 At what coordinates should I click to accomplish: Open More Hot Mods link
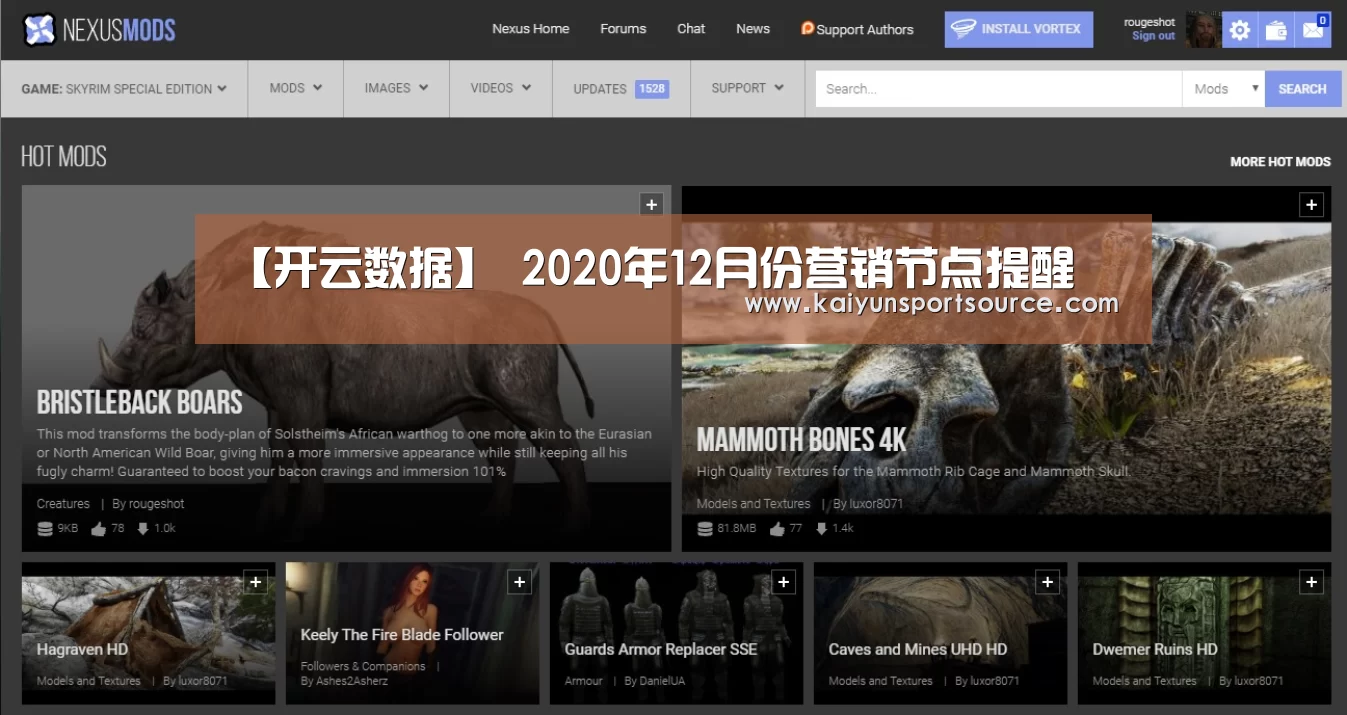(1280, 161)
